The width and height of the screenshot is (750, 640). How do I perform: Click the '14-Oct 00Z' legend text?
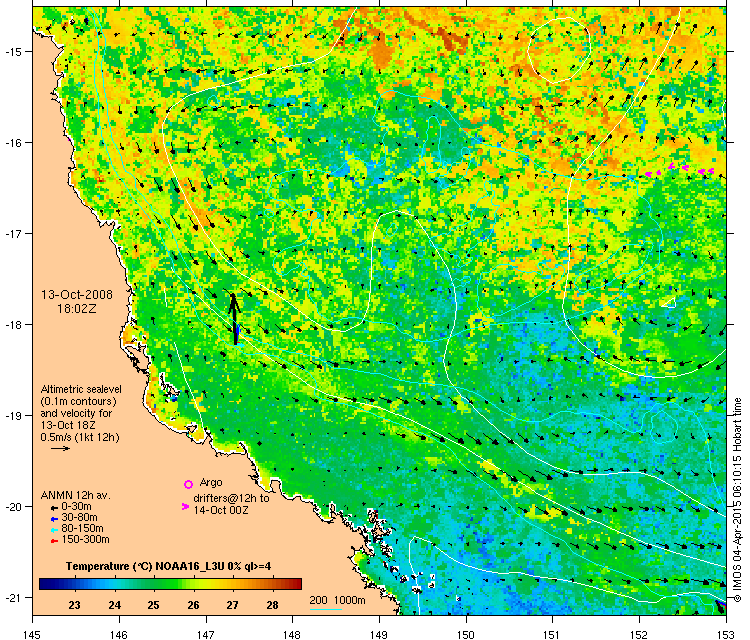[x=221, y=510]
